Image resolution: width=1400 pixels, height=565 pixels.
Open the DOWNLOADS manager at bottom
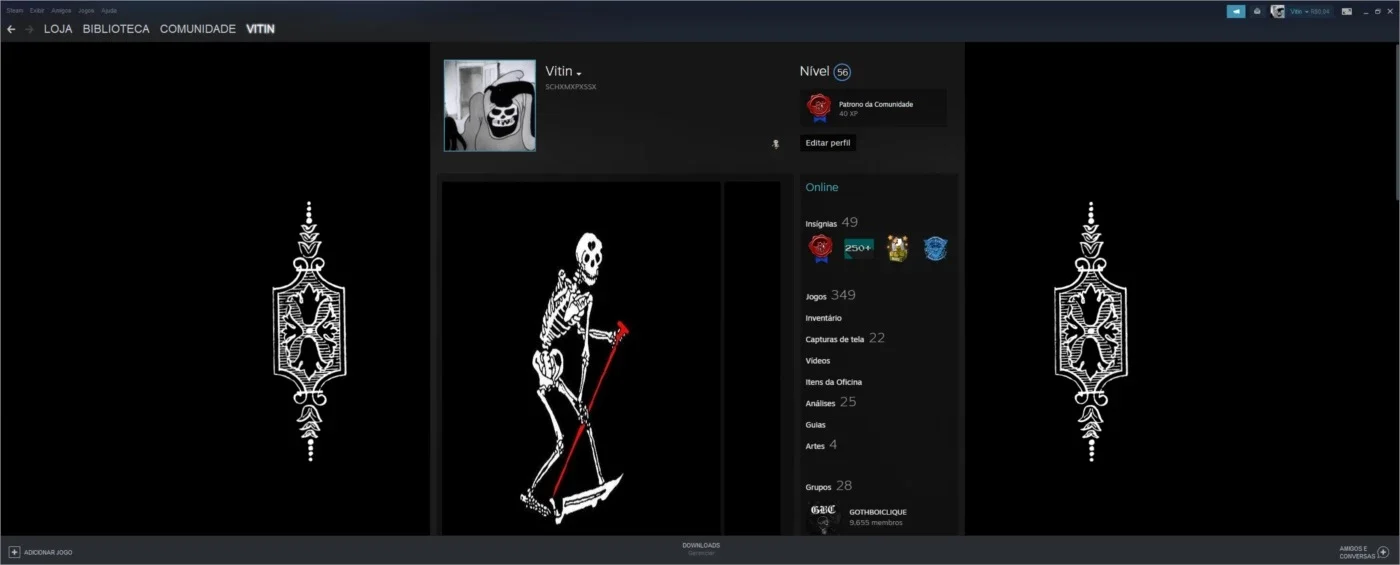click(701, 546)
